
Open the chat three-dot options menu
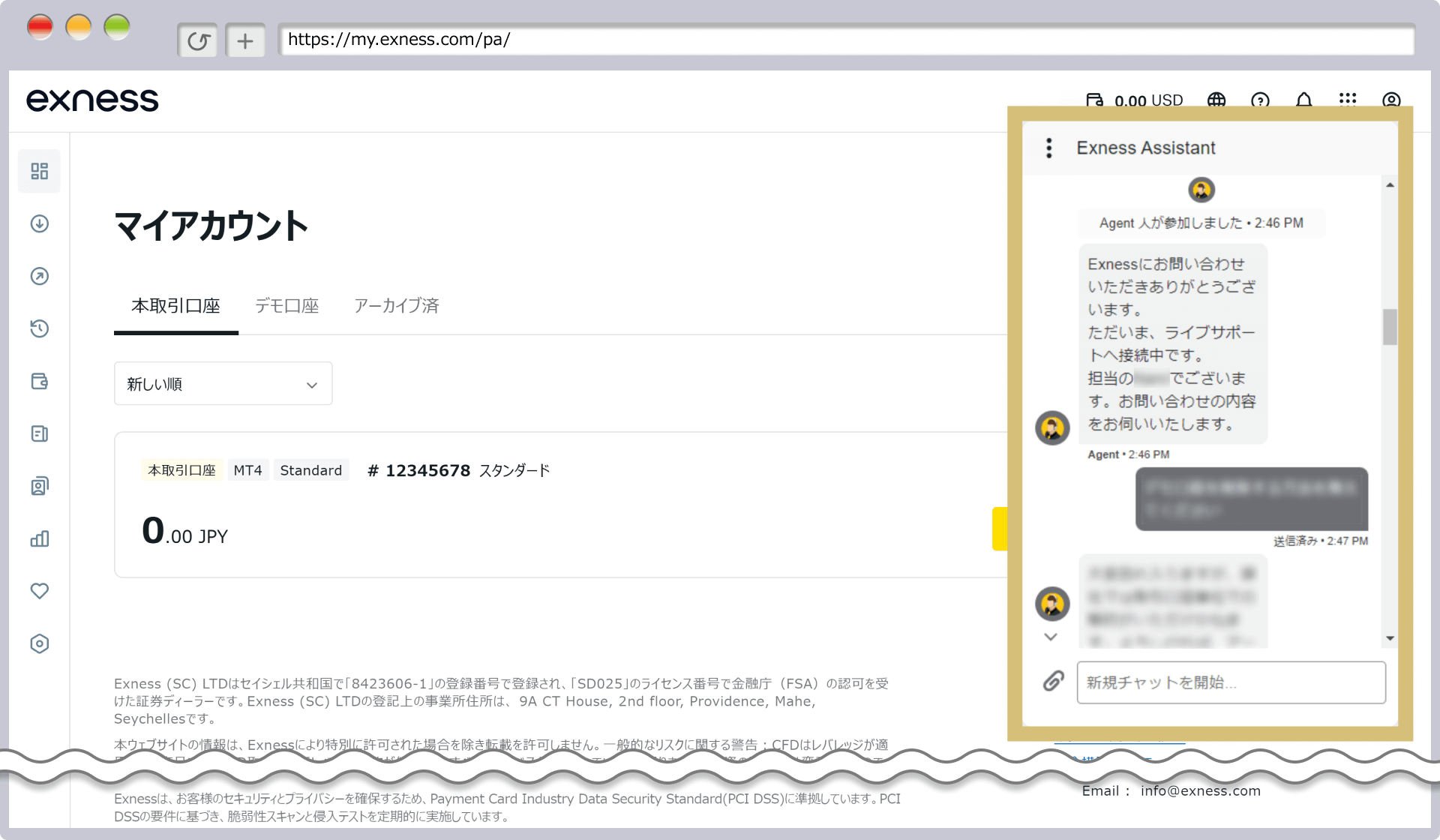coord(1049,148)
